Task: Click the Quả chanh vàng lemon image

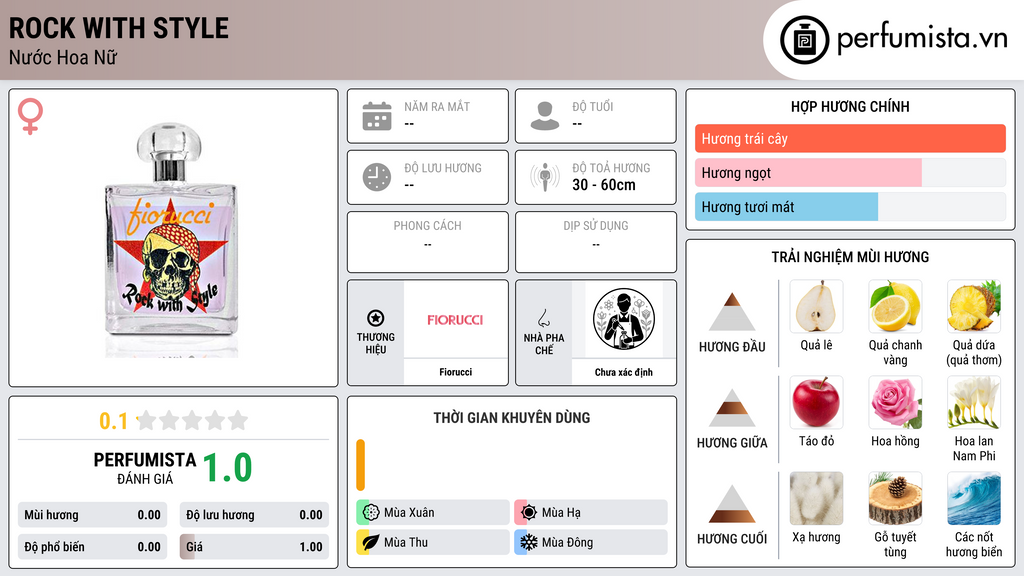Action: (895, 307)
